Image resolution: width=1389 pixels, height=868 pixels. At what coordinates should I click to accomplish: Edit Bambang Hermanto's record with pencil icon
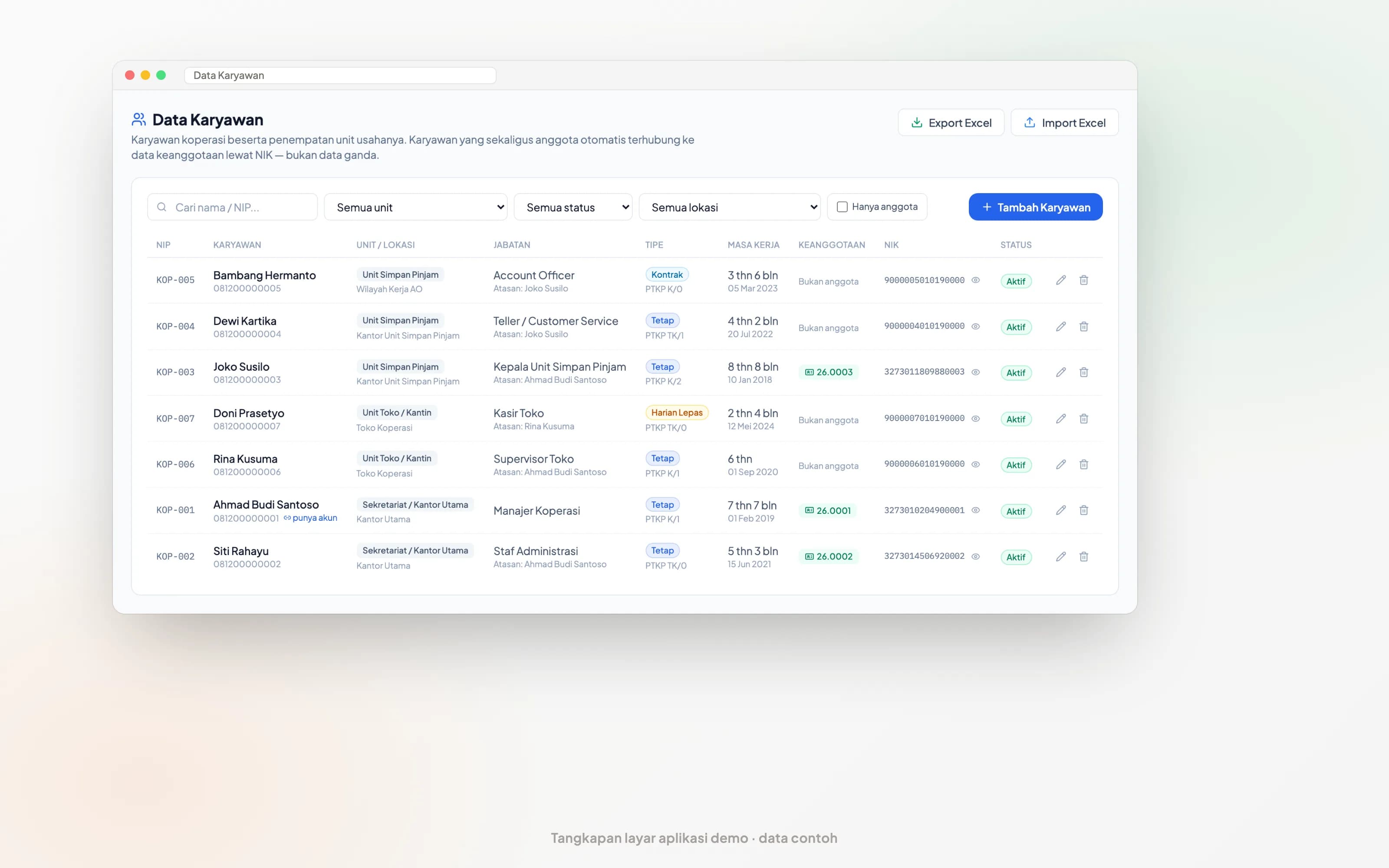(1061, 280)
